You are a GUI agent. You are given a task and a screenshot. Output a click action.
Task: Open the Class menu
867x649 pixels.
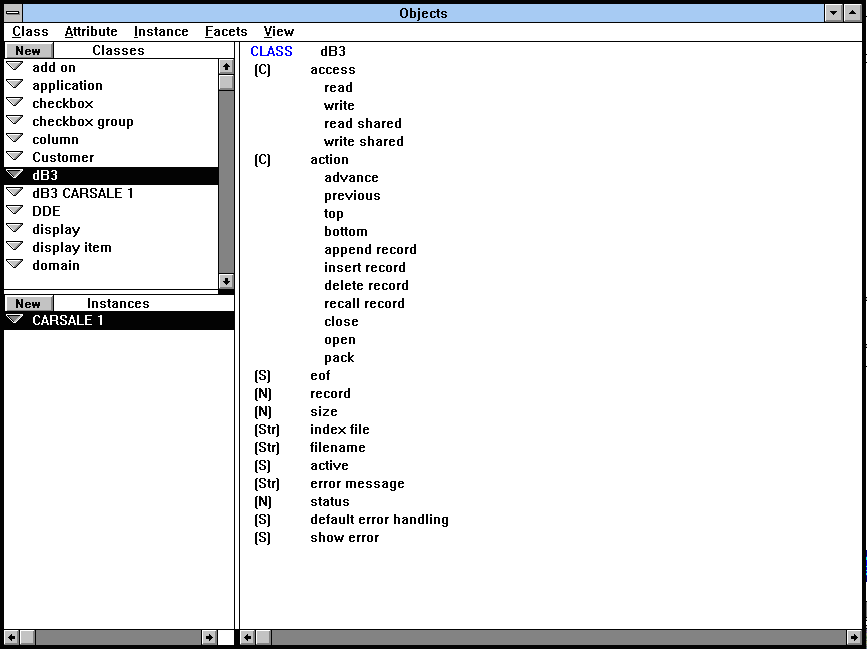[30, 32]
